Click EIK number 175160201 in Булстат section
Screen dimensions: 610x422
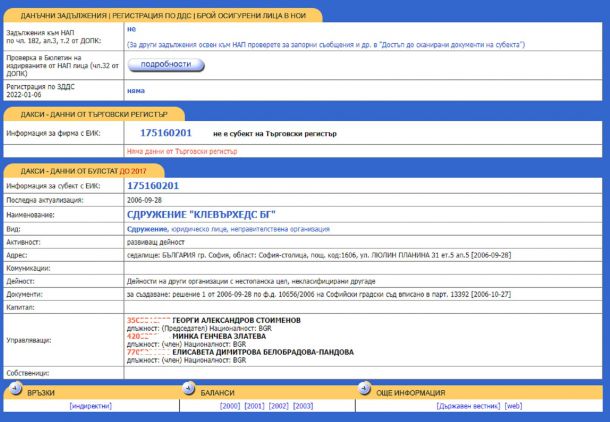(x=153, y=186)
